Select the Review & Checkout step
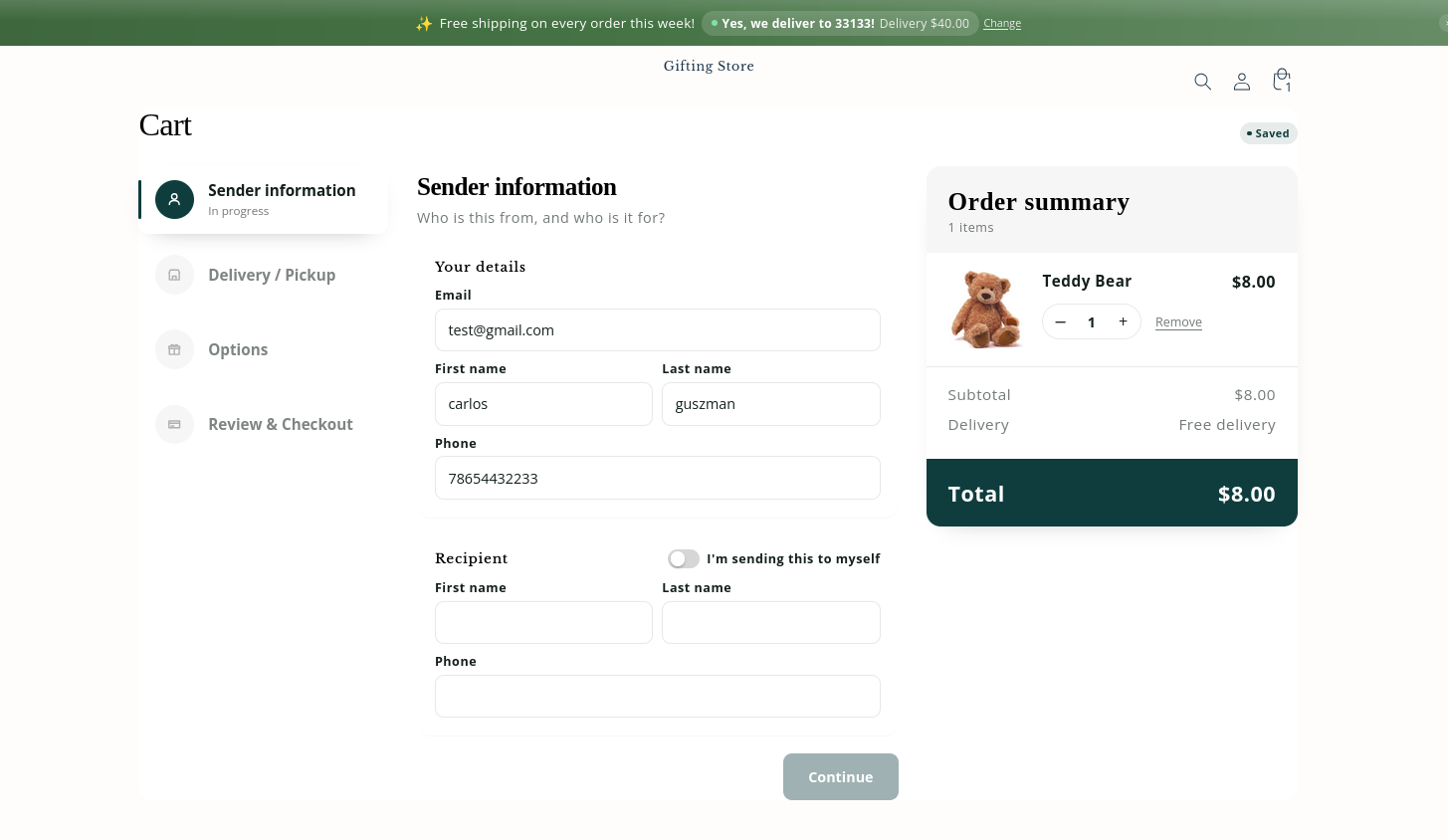The height and width of the screenshot is (840, 1448). [x=263, y=424]
